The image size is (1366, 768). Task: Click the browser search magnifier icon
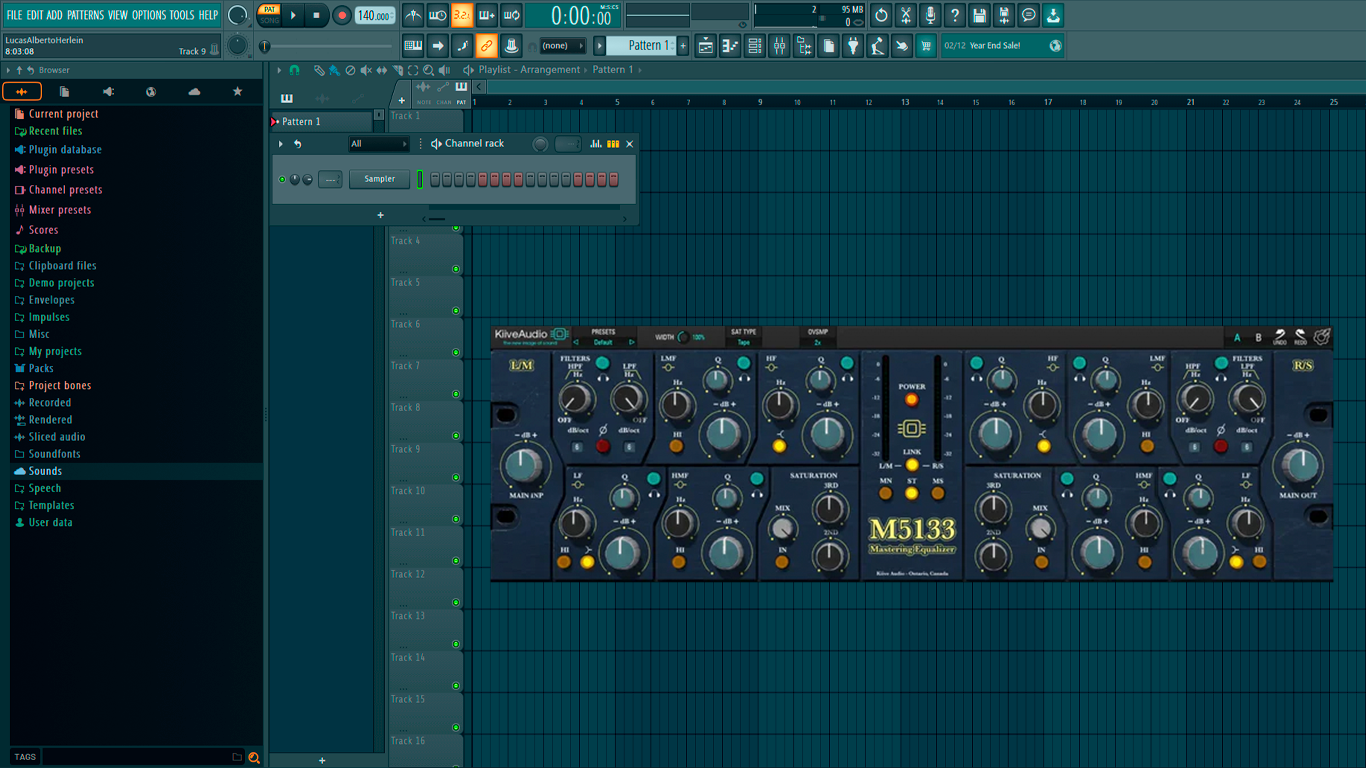point(254,757)
